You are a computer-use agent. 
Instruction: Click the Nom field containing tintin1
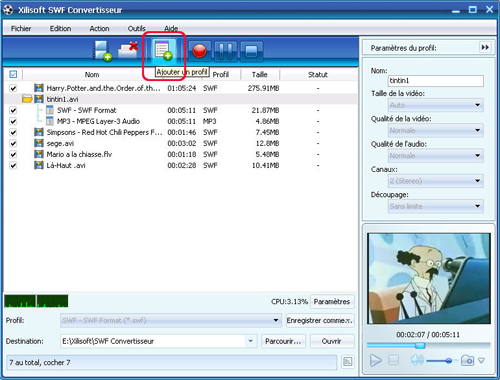[x=436, y=80]
